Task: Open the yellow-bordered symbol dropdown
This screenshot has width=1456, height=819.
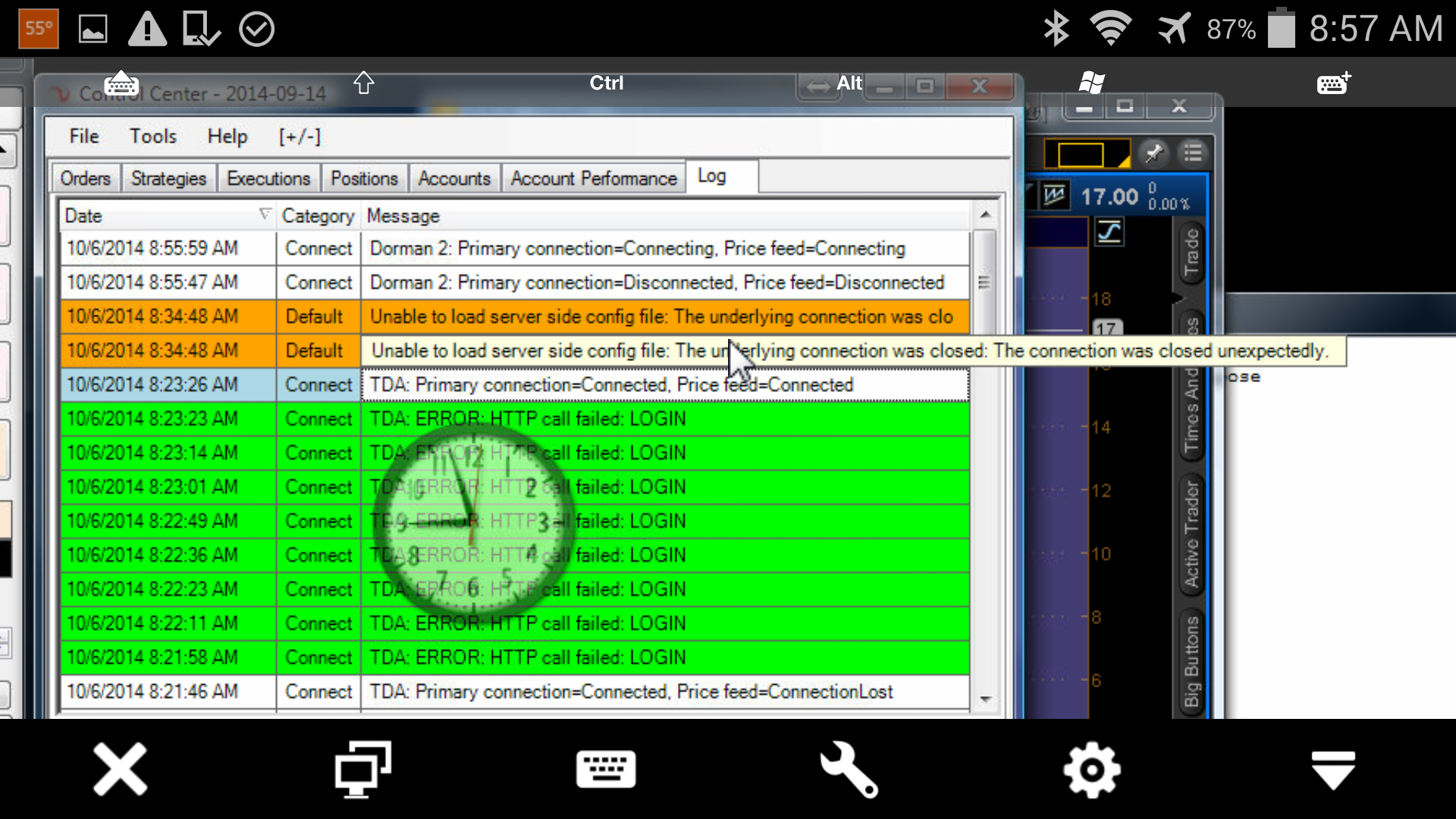Action: coord(1086,155)
